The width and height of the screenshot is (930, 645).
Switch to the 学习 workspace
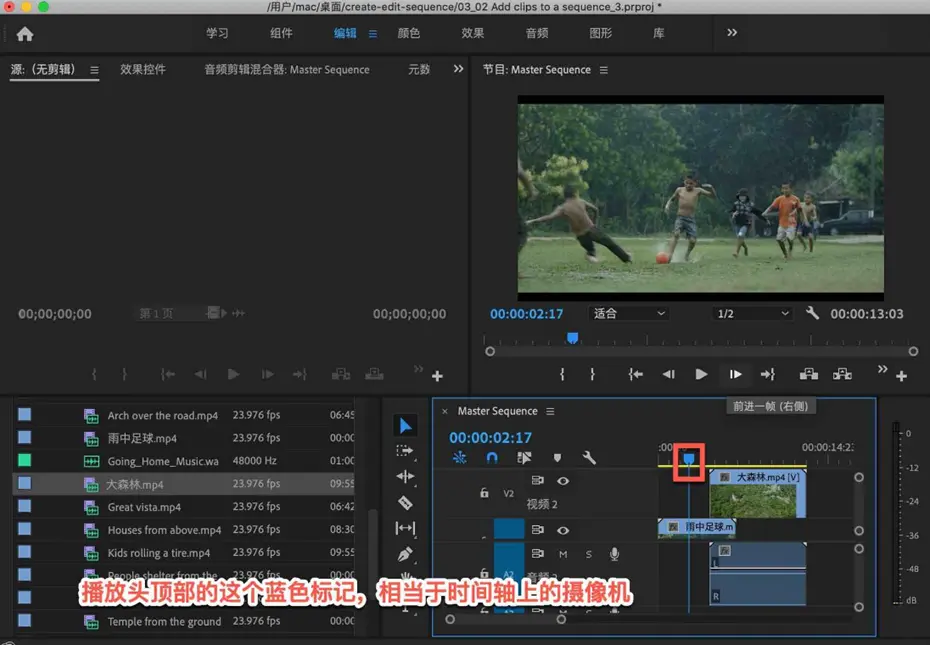pos(217,33)
